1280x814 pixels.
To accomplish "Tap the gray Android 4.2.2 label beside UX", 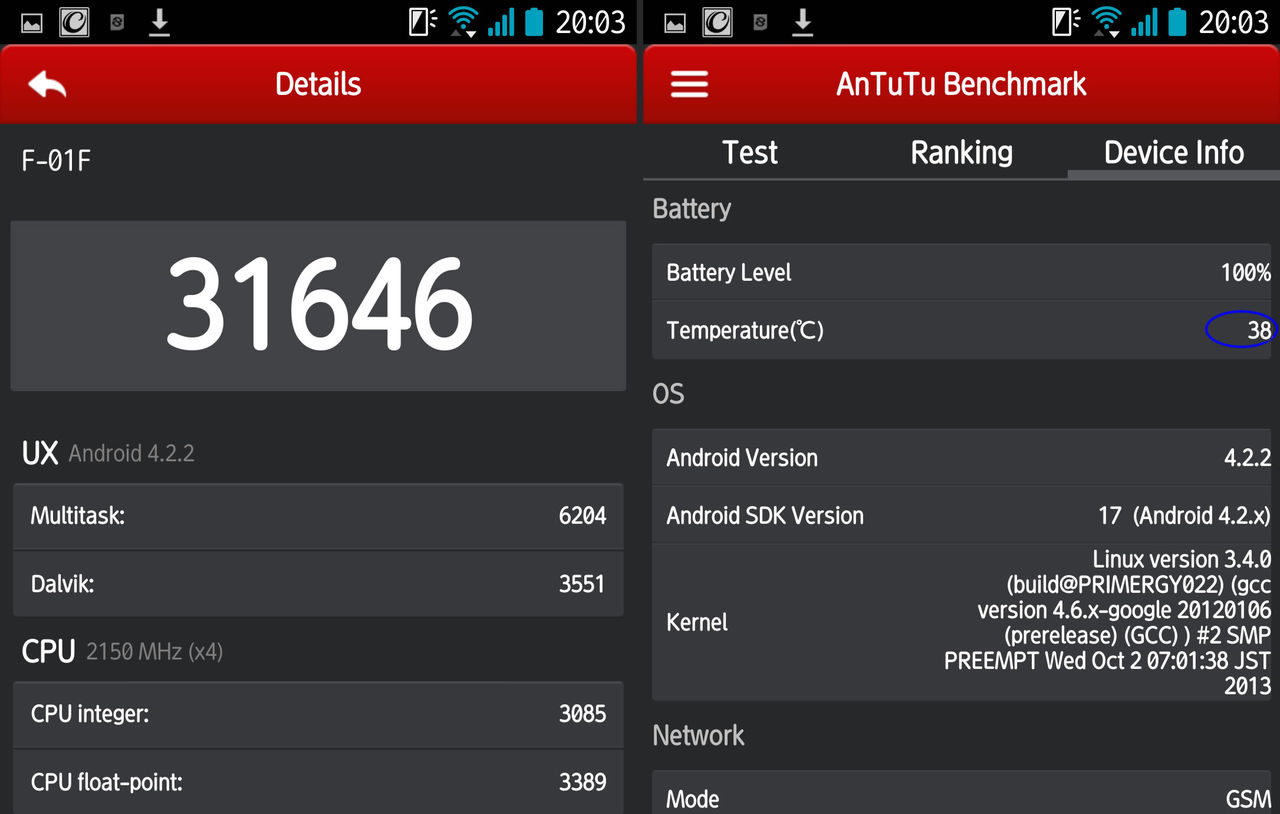I will point(131,454).
